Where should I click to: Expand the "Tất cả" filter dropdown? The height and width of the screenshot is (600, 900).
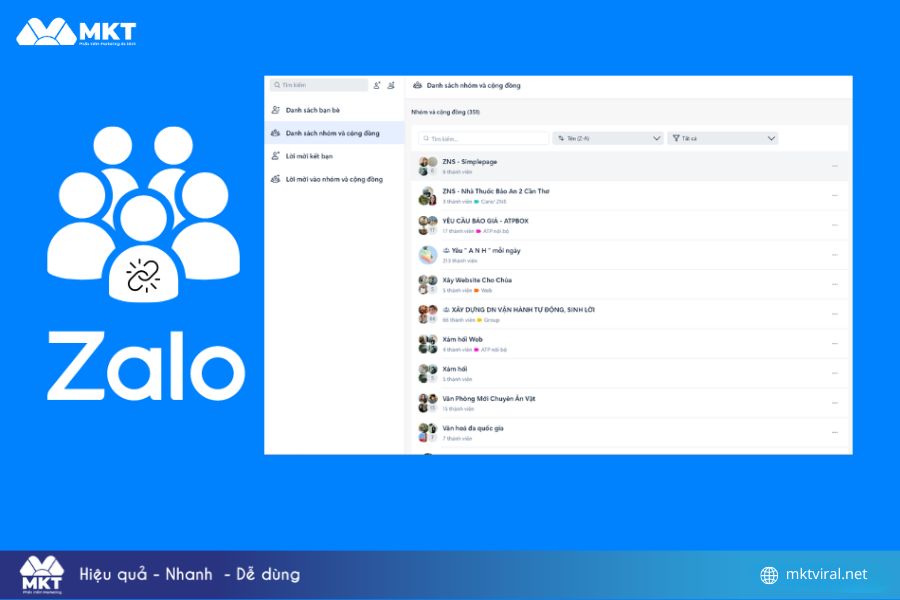[723, 138]
